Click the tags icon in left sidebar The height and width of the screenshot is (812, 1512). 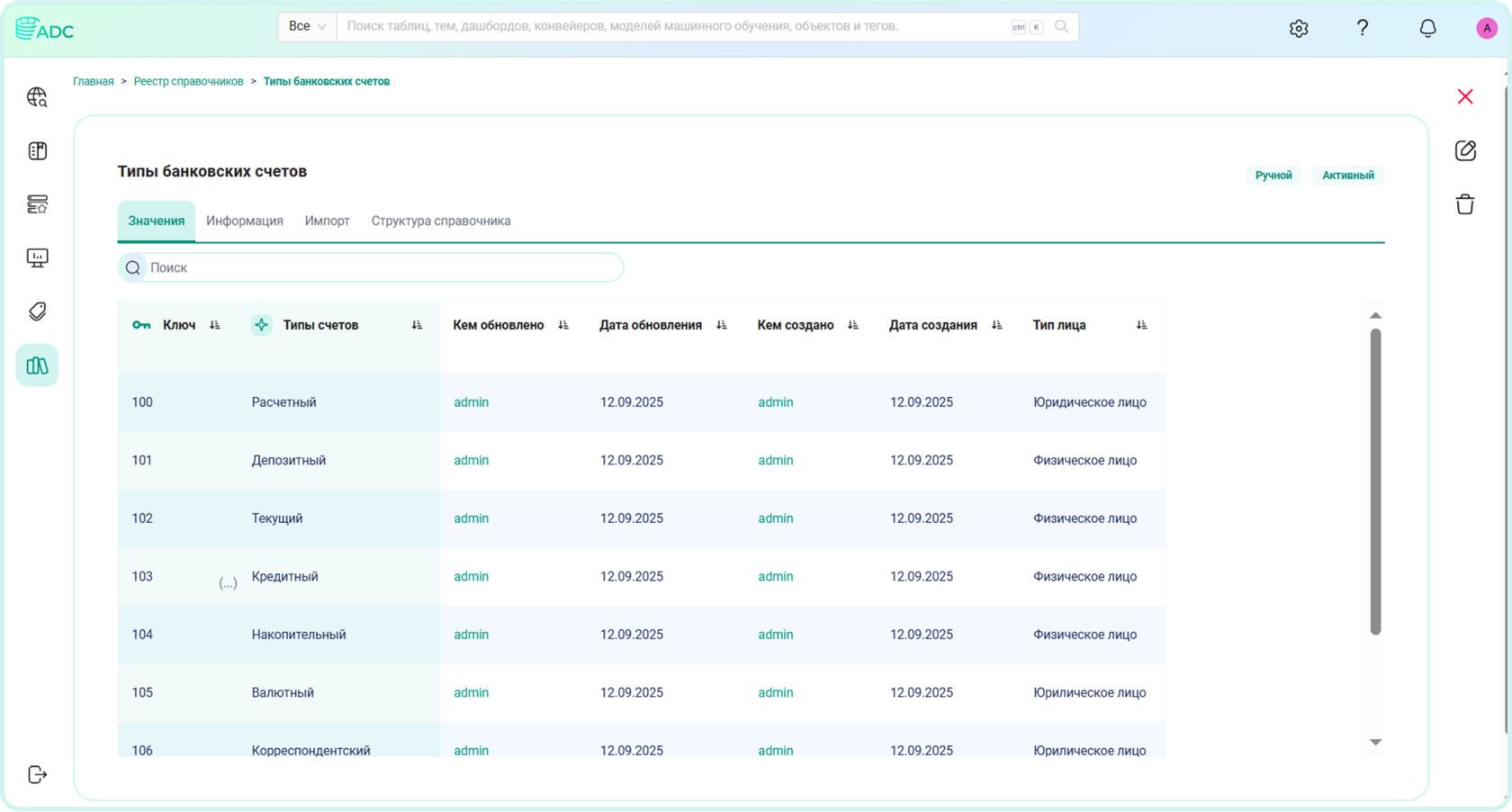click(x=37, y=311)
